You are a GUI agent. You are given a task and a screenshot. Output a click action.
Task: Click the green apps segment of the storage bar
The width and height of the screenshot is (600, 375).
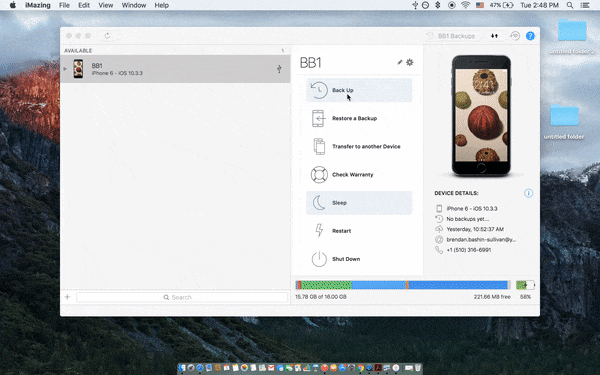[326, 285]
